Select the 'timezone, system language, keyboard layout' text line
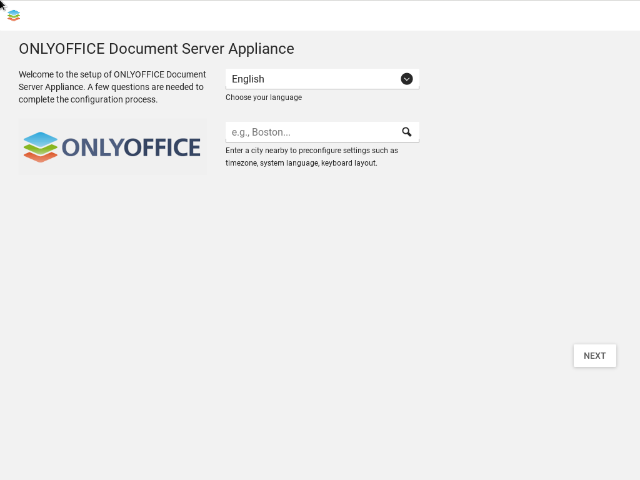Image resolution: width=640 pixels, height=480 pixels. point(301,163)
